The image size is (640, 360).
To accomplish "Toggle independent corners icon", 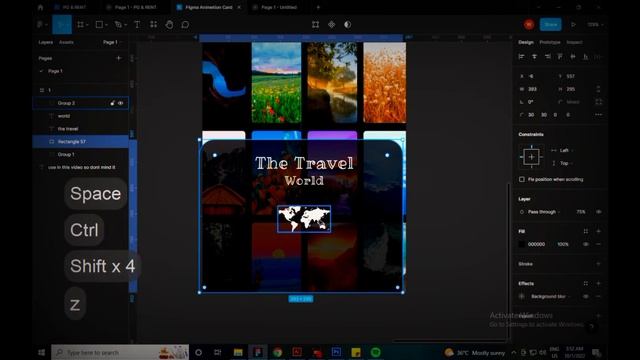I will tap(598, 102).
